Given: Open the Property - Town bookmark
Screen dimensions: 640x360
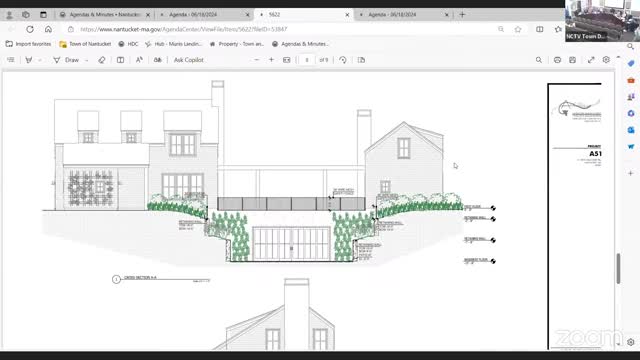Looking at the screenshot, I should (237, 44).
